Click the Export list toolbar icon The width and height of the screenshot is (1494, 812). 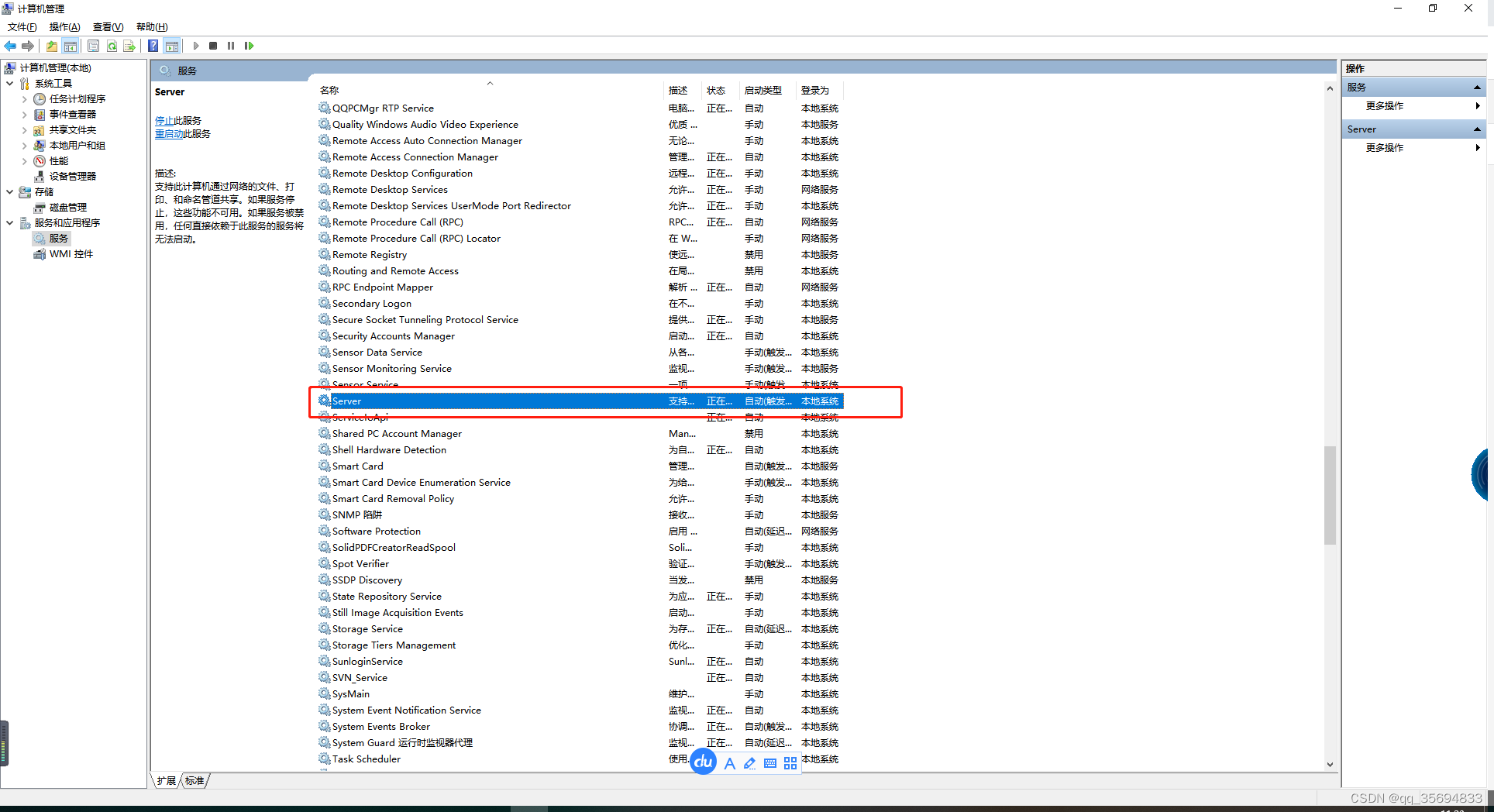[129, 46]
